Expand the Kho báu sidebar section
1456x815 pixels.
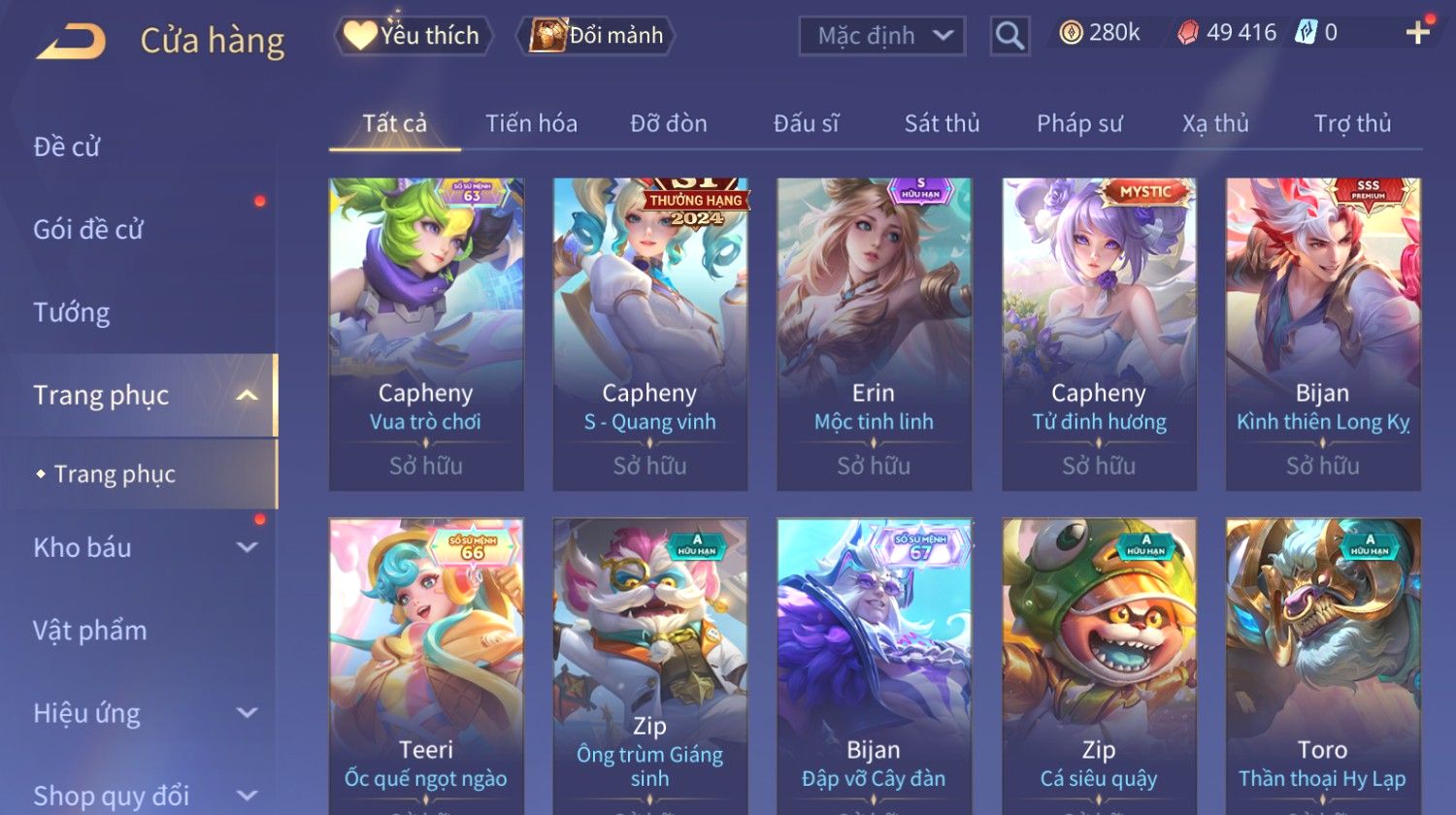[248, 547]
